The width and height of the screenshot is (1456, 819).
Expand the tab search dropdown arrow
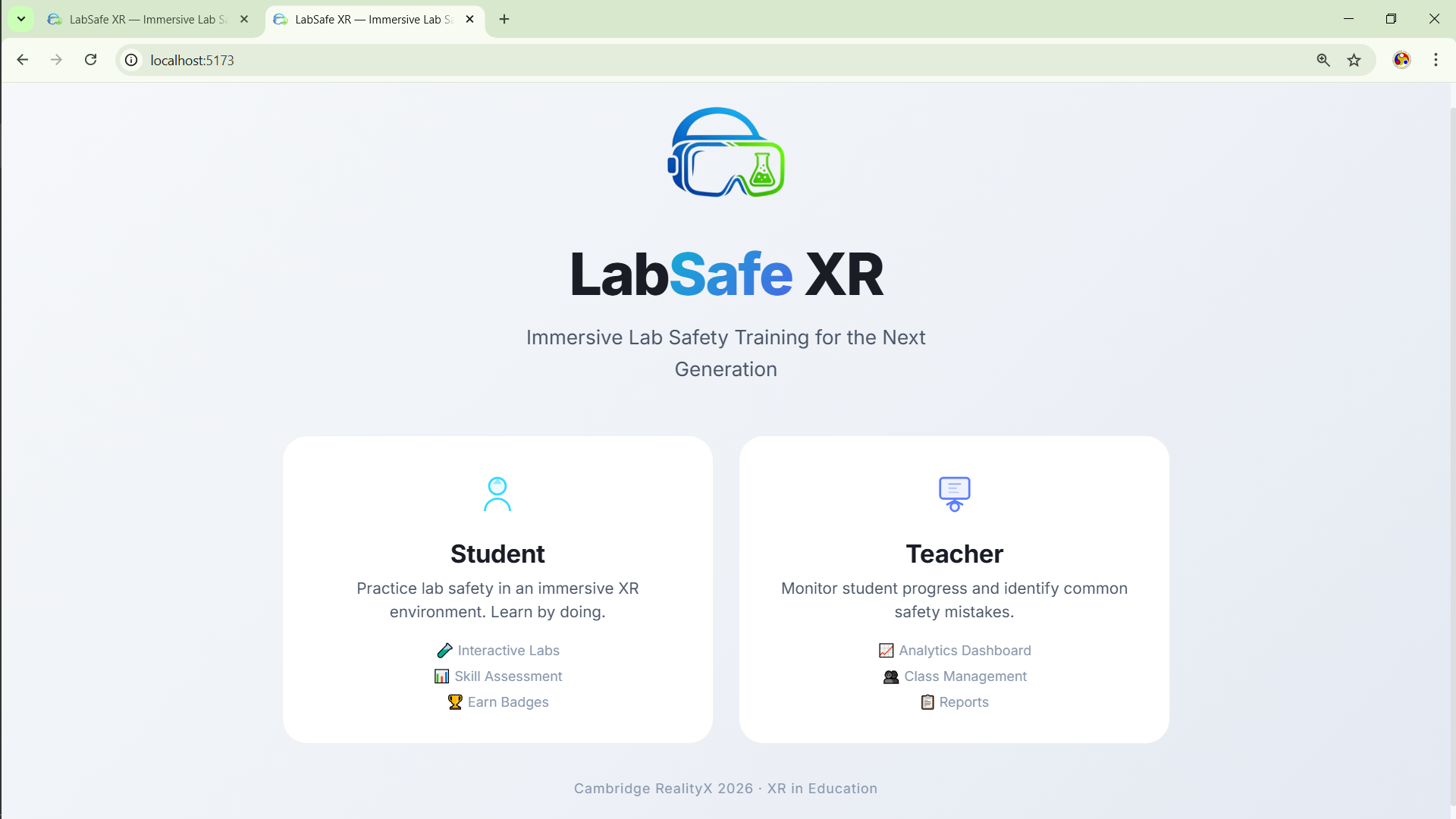tap(21, 19)
